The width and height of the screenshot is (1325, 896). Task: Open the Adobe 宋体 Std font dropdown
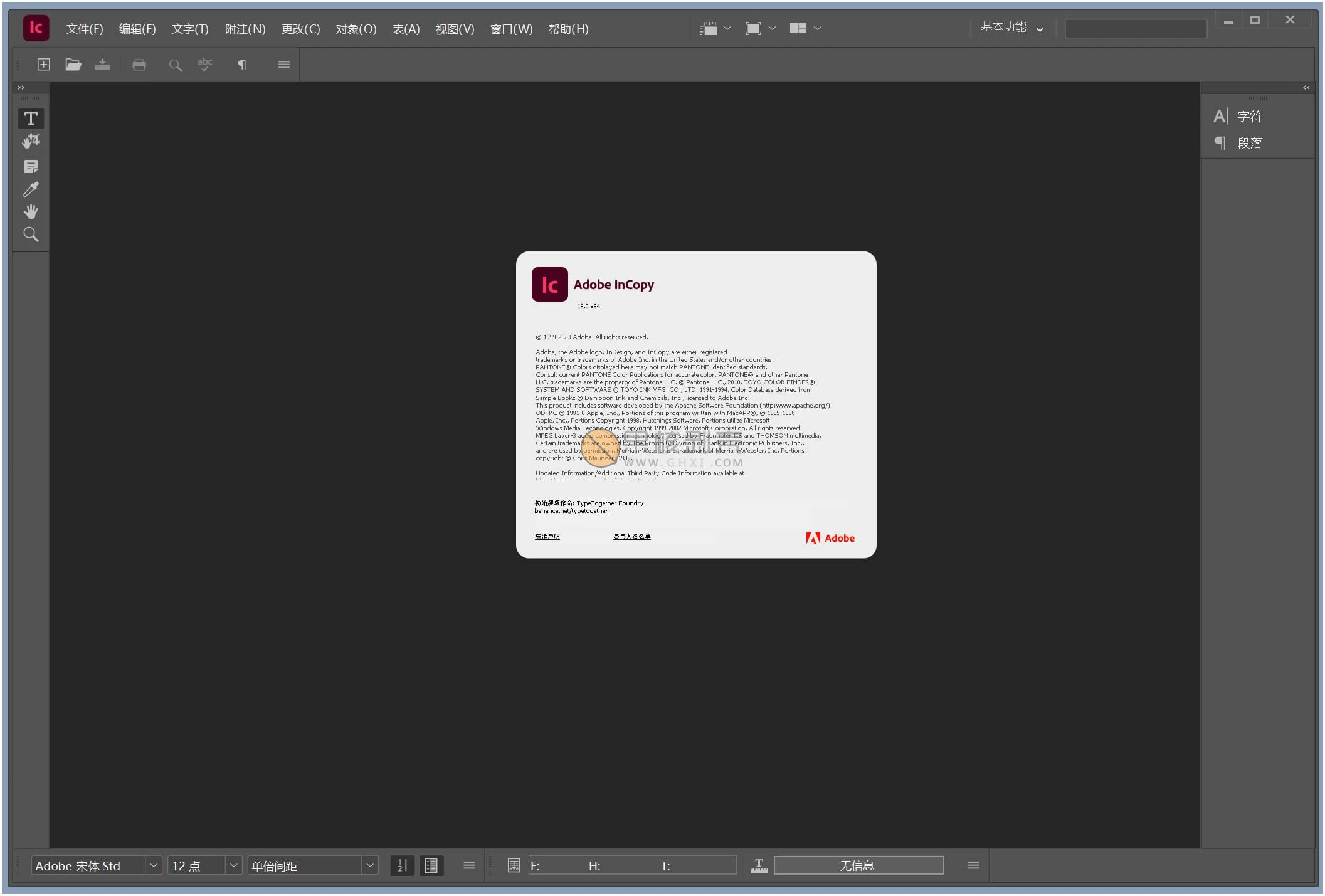click(152, 865)
